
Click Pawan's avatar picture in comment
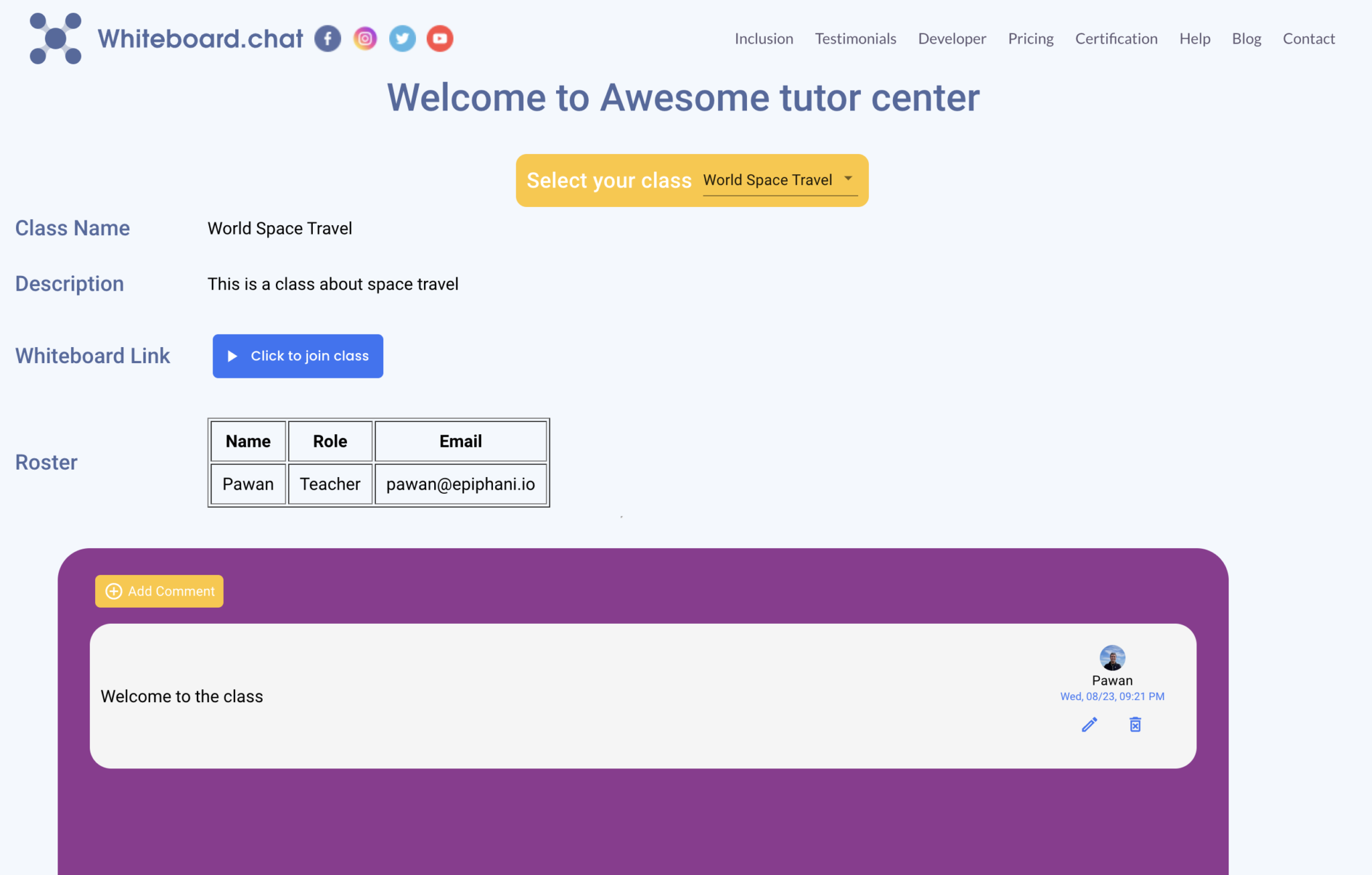point(1112,657)
